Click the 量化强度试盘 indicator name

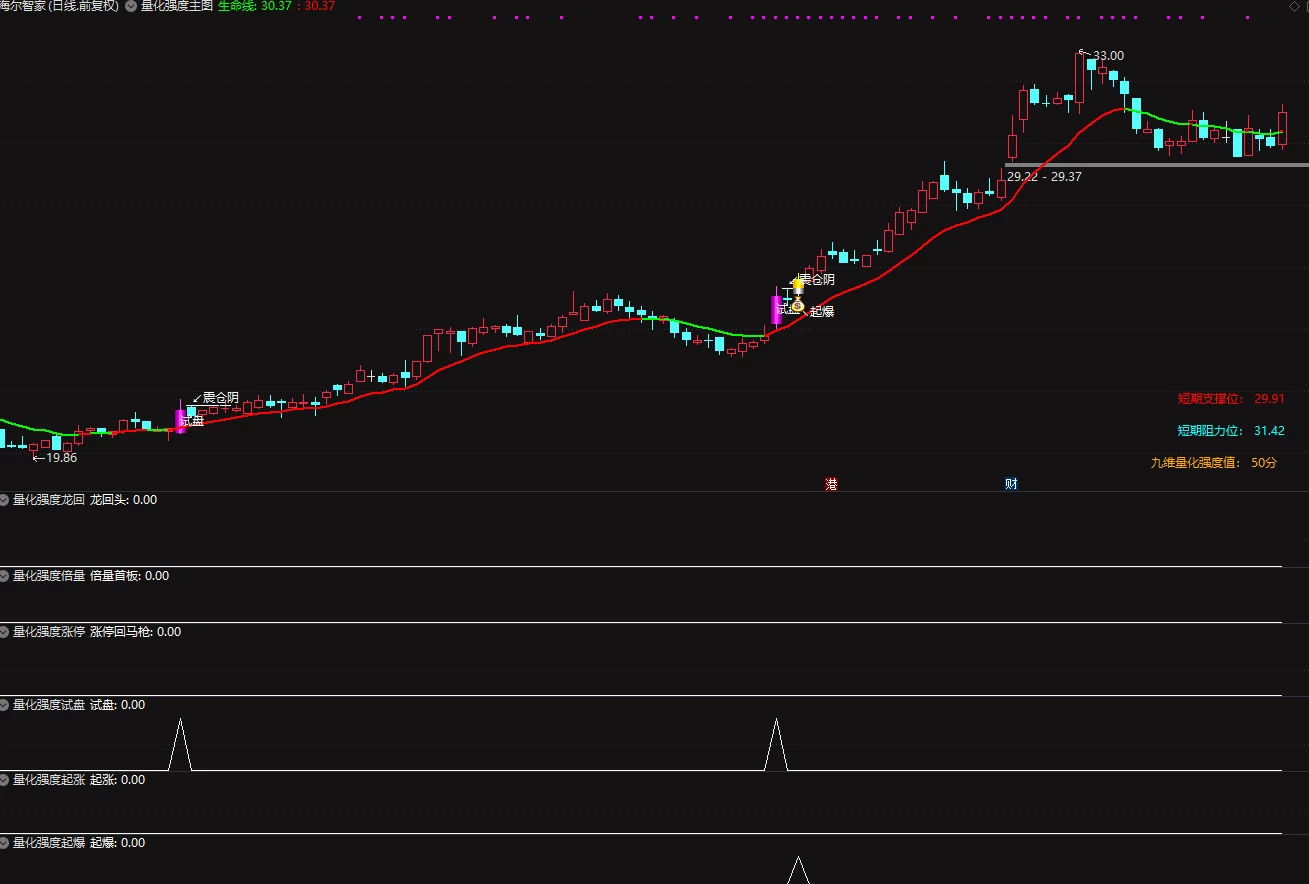[49, 704]
